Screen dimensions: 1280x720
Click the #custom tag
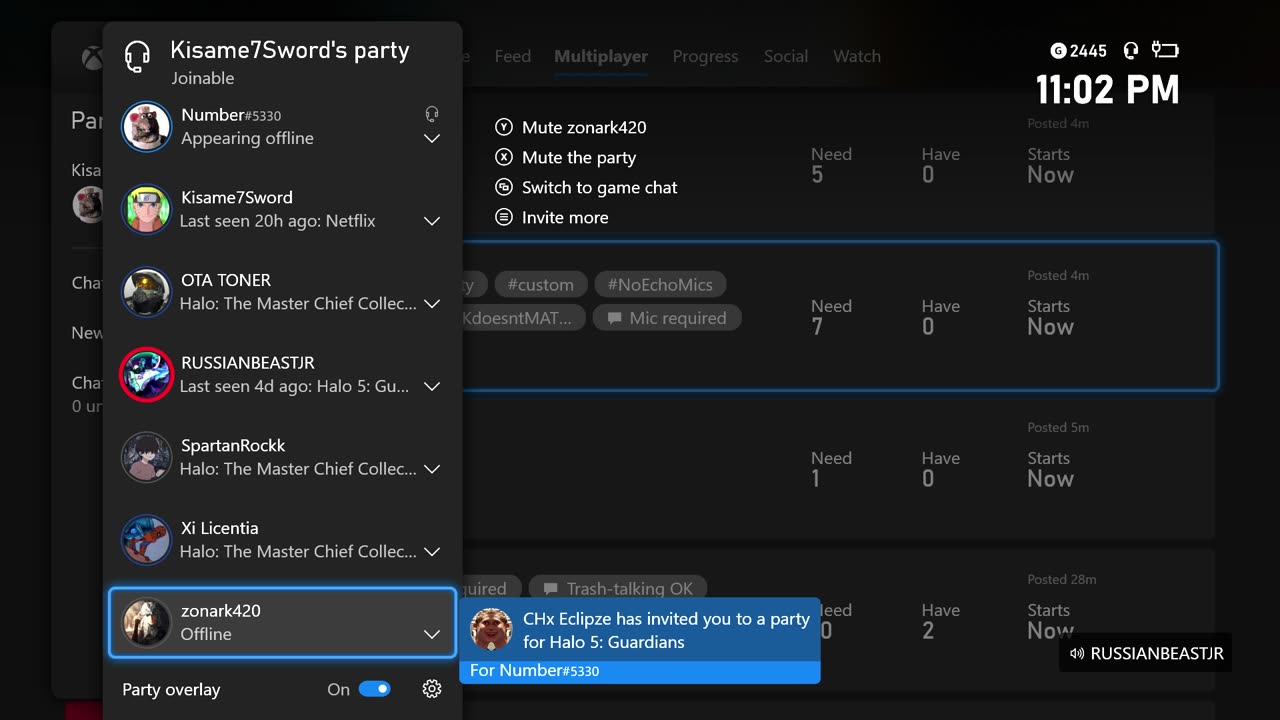point(540,285)
